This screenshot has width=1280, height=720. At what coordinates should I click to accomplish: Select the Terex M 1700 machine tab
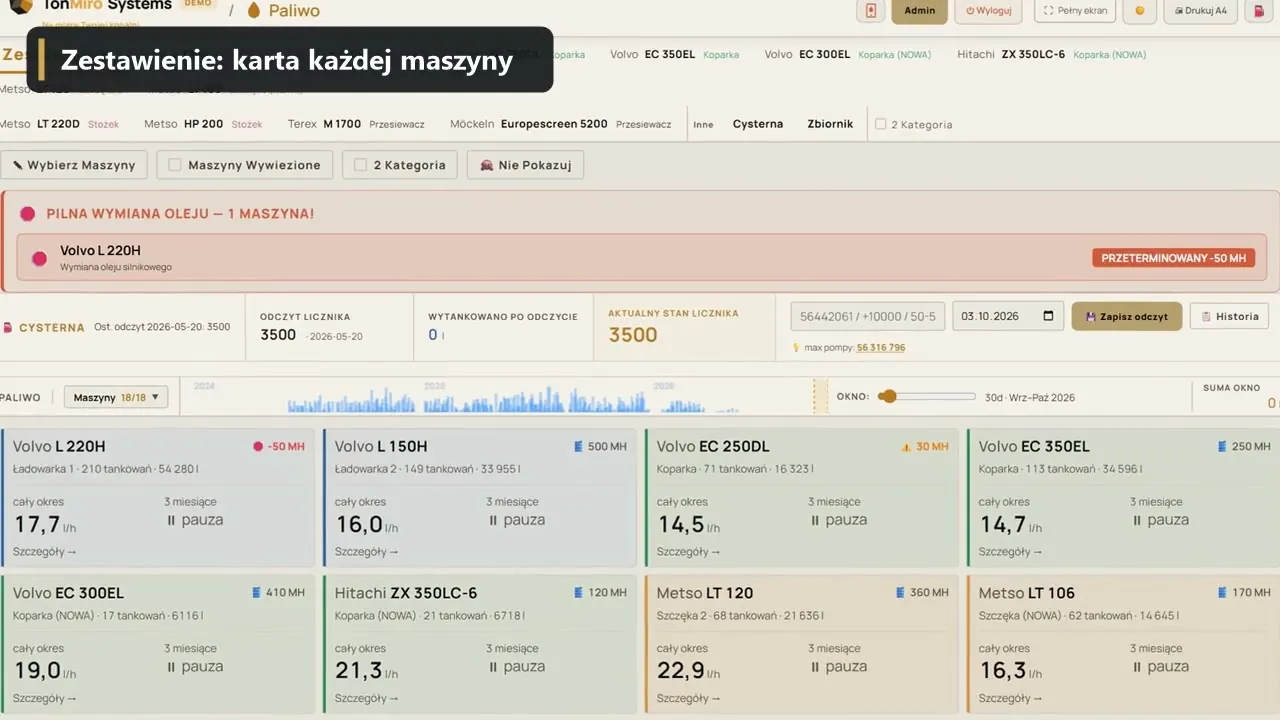tap(356, 124)
